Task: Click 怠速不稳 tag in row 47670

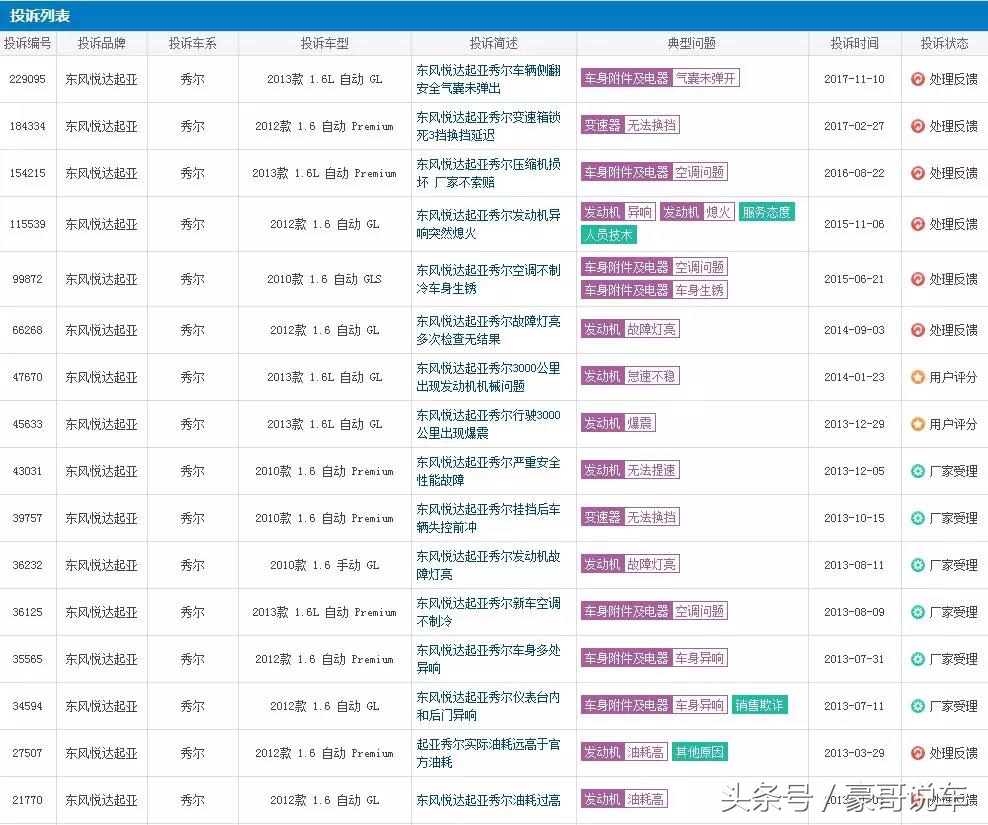Action: click(651, 376)
